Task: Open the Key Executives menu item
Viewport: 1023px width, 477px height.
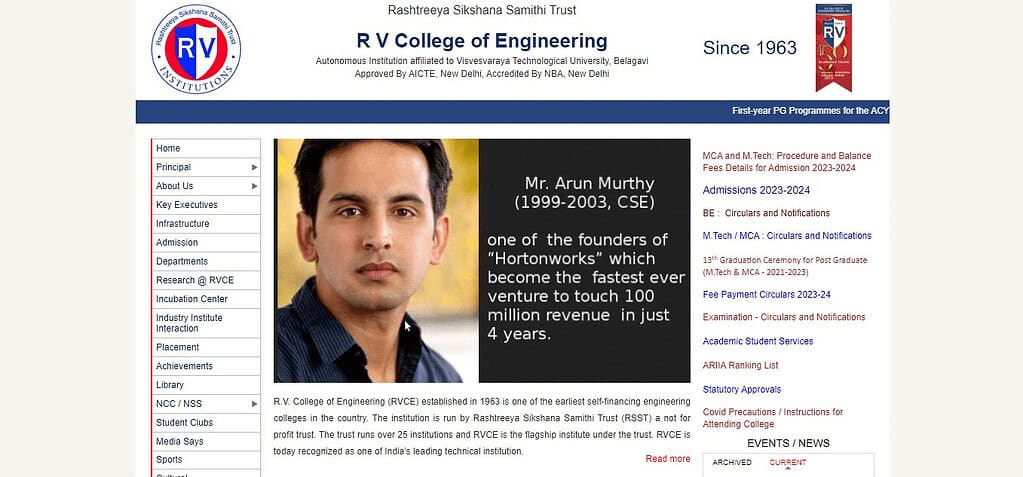Action: click(x=206, y=205)
